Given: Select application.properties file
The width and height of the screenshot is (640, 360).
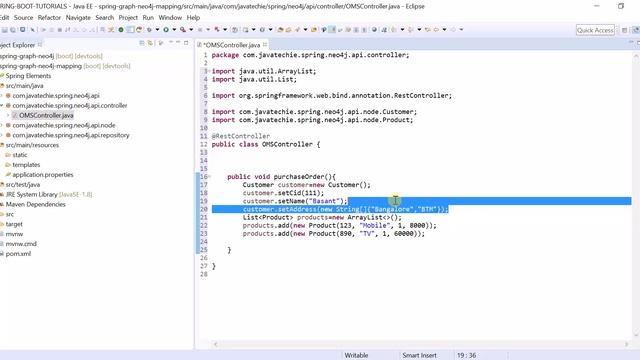Looking at the screenshot, I should point(43,175).
